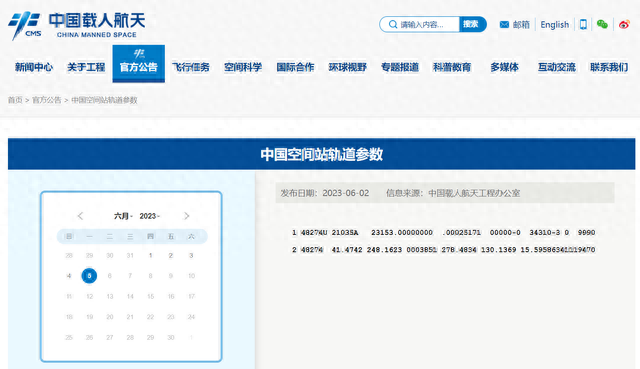Screen dimensions: 640x369
Task: Open the 多媒体 menu
Action: [504, 67]
